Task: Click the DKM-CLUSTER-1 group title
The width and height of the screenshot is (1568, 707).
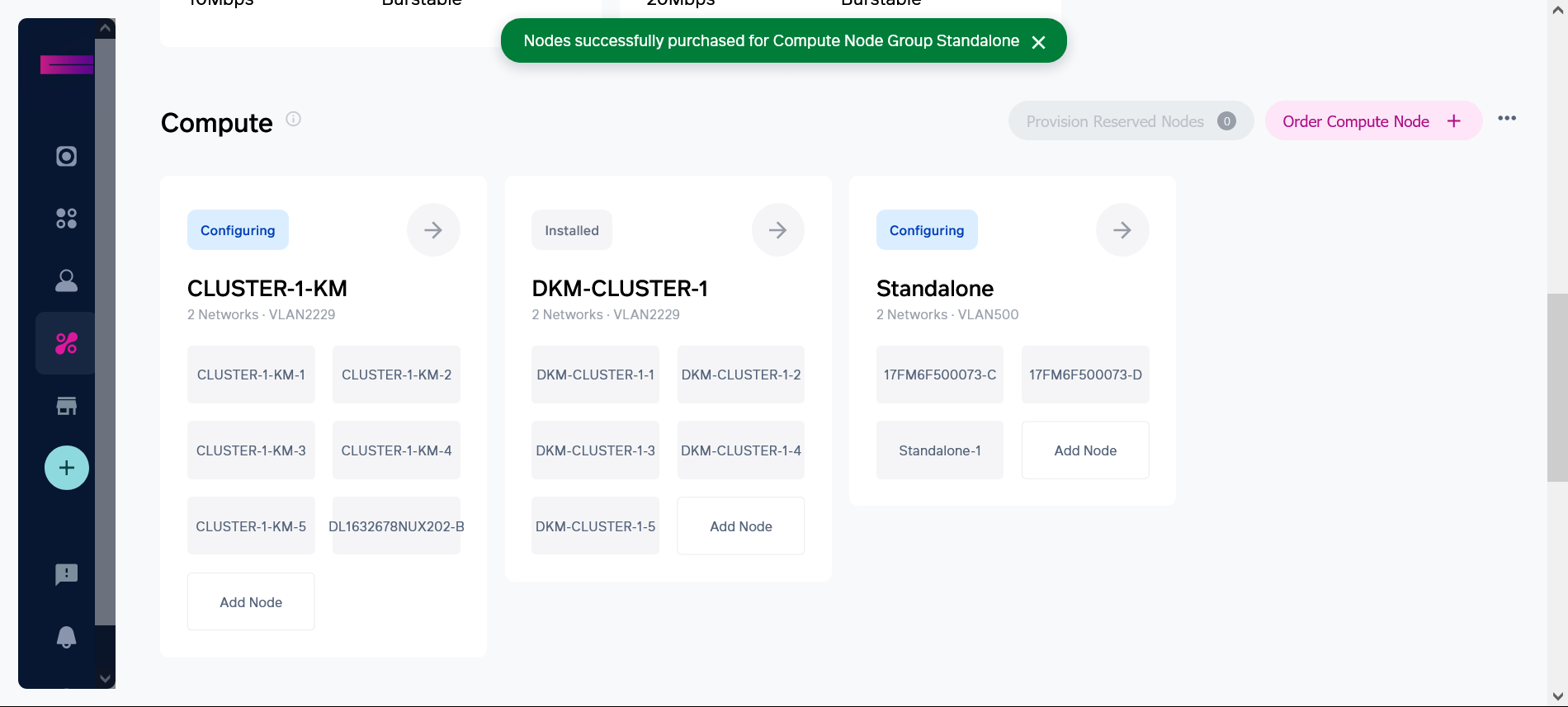Action: (620, 288)
